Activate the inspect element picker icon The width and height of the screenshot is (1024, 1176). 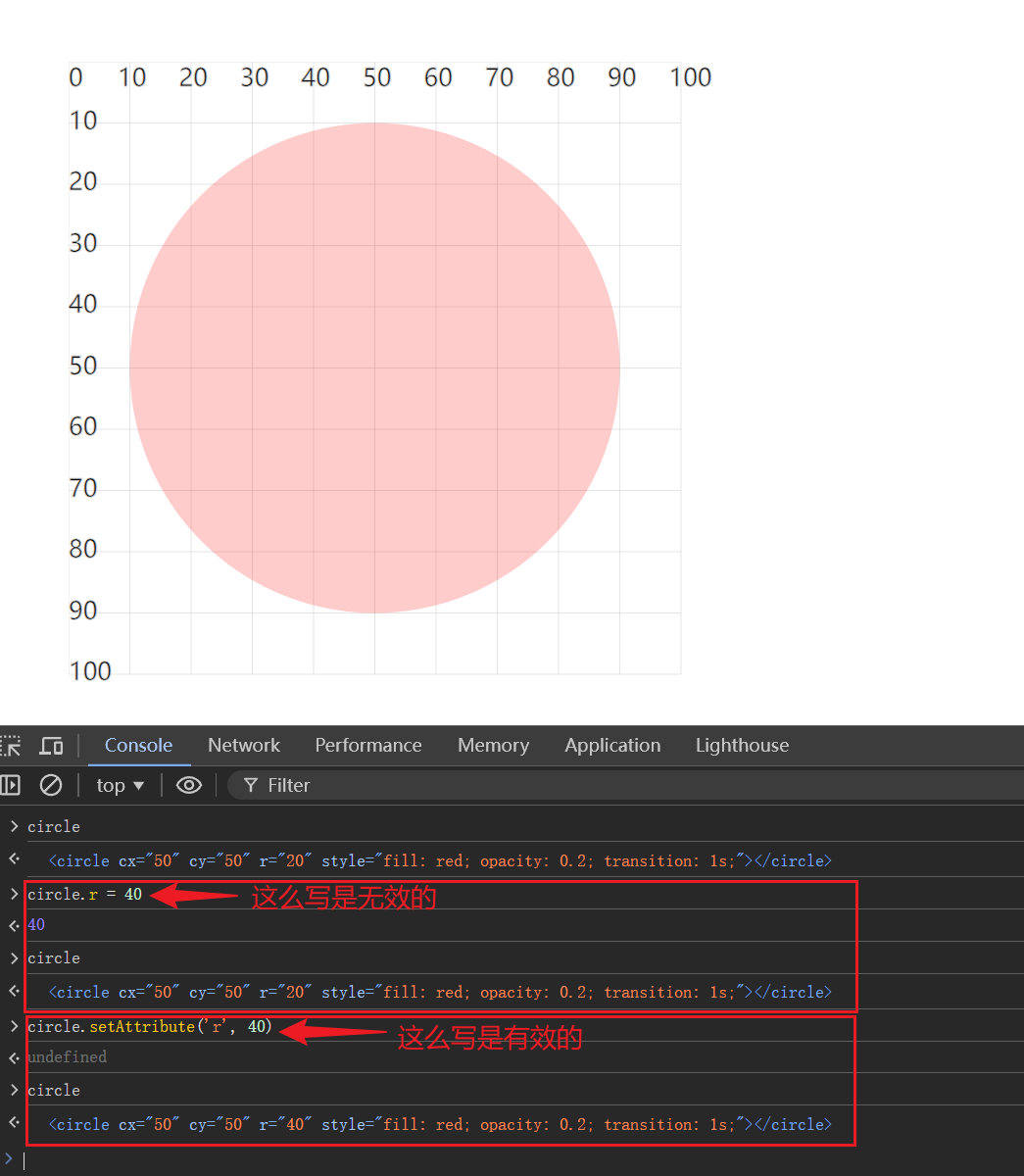click(10, 746)
